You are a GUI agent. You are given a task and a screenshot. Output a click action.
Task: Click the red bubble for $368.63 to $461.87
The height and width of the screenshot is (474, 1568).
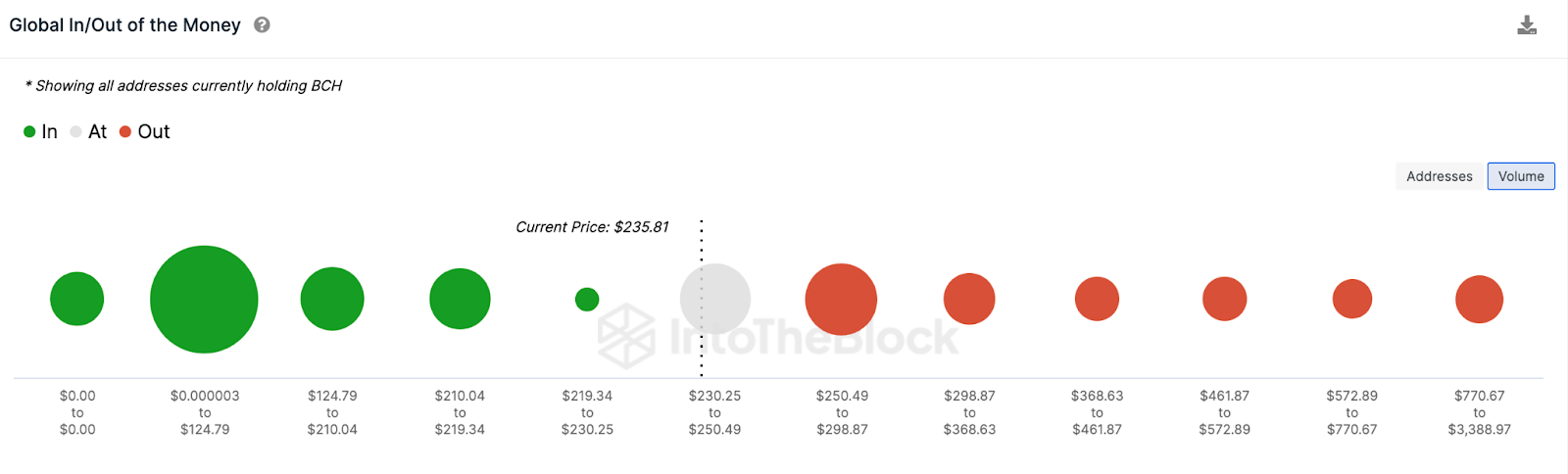click(1098, 299)
